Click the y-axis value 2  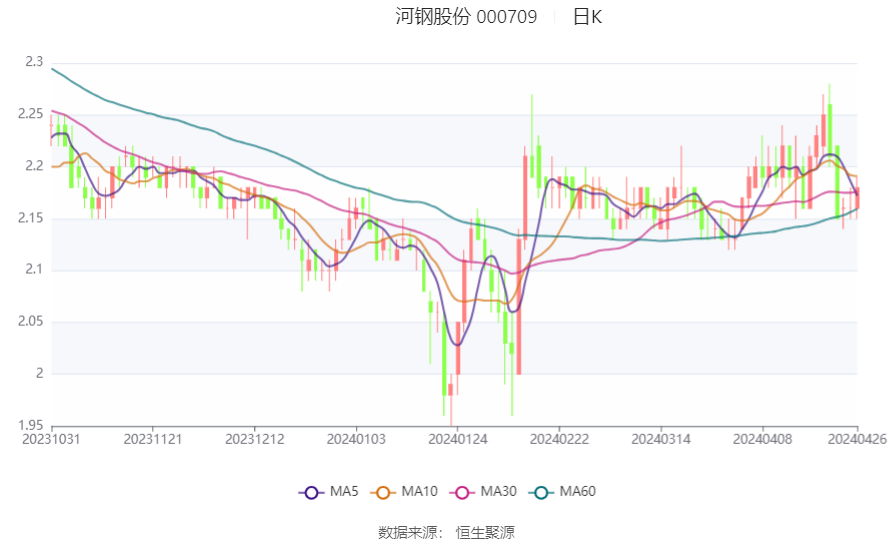[40, 373]
